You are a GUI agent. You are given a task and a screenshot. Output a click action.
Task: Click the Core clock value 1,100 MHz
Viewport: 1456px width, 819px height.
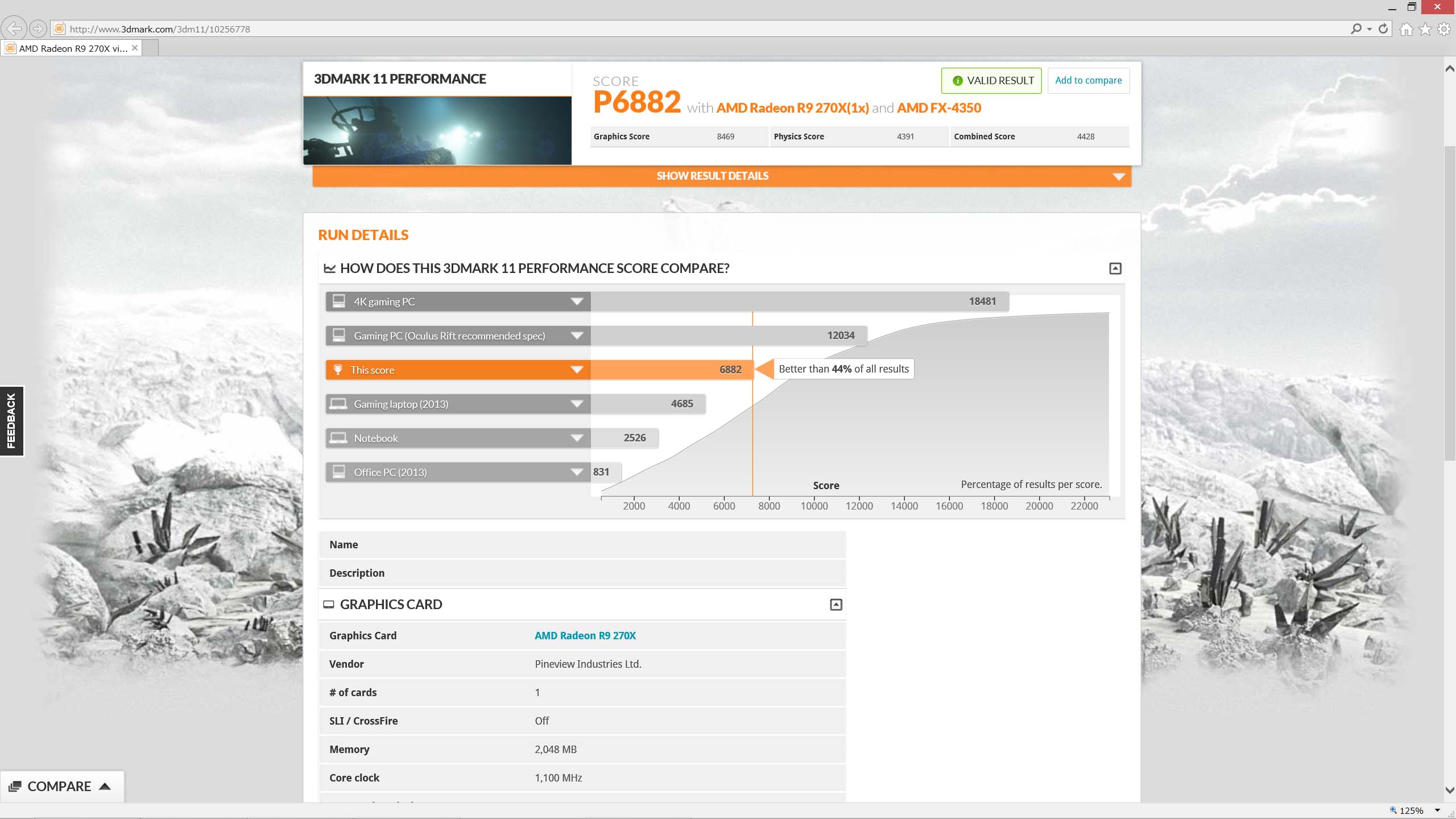coord(558,778)
